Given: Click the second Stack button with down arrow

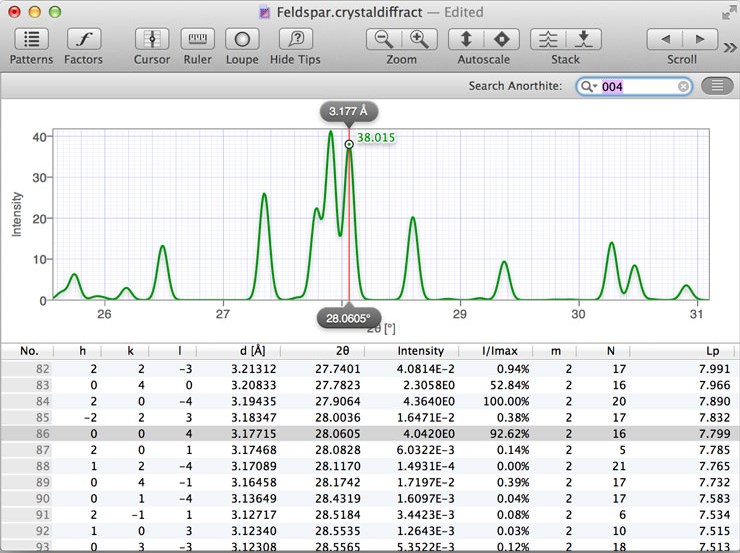Looking at the screenshot, I should click(584, 40).
